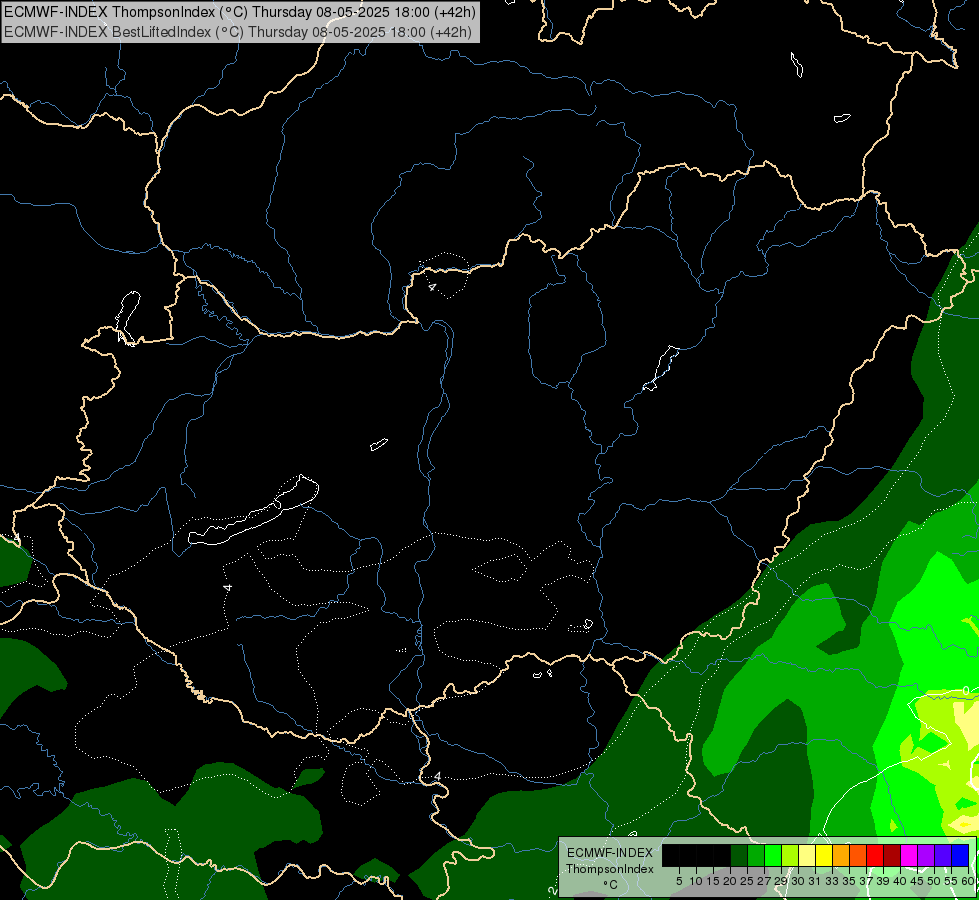Click the legend unit °C
Image resolution: width=979 pixels, height=900 pixels.
pos(610,885)
